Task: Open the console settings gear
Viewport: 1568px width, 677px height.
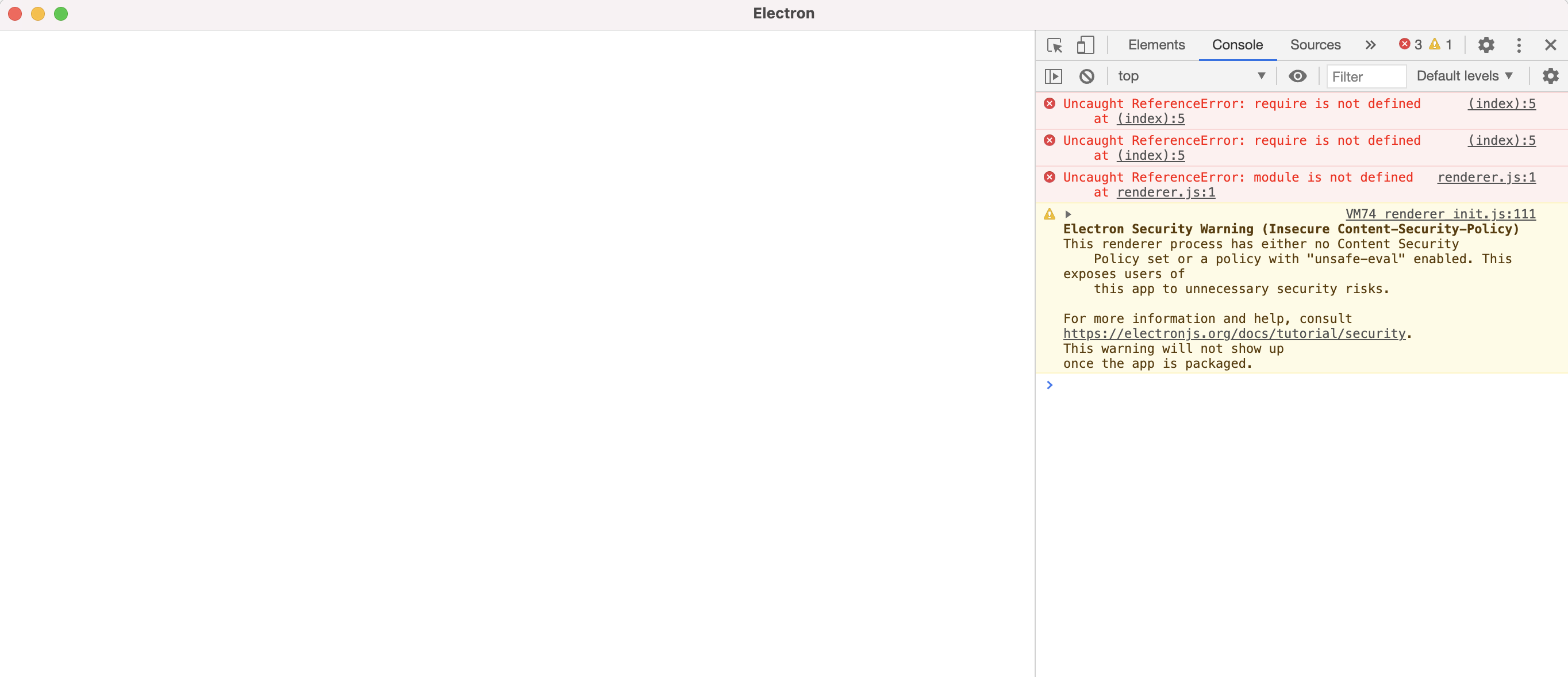Action: click(x=1550, y=75)
